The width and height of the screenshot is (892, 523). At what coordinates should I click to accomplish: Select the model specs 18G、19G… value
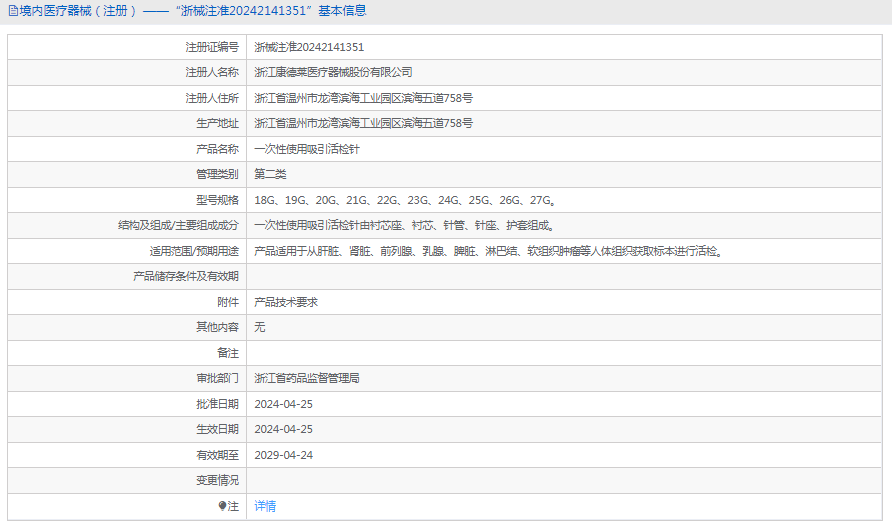(405, 200)
